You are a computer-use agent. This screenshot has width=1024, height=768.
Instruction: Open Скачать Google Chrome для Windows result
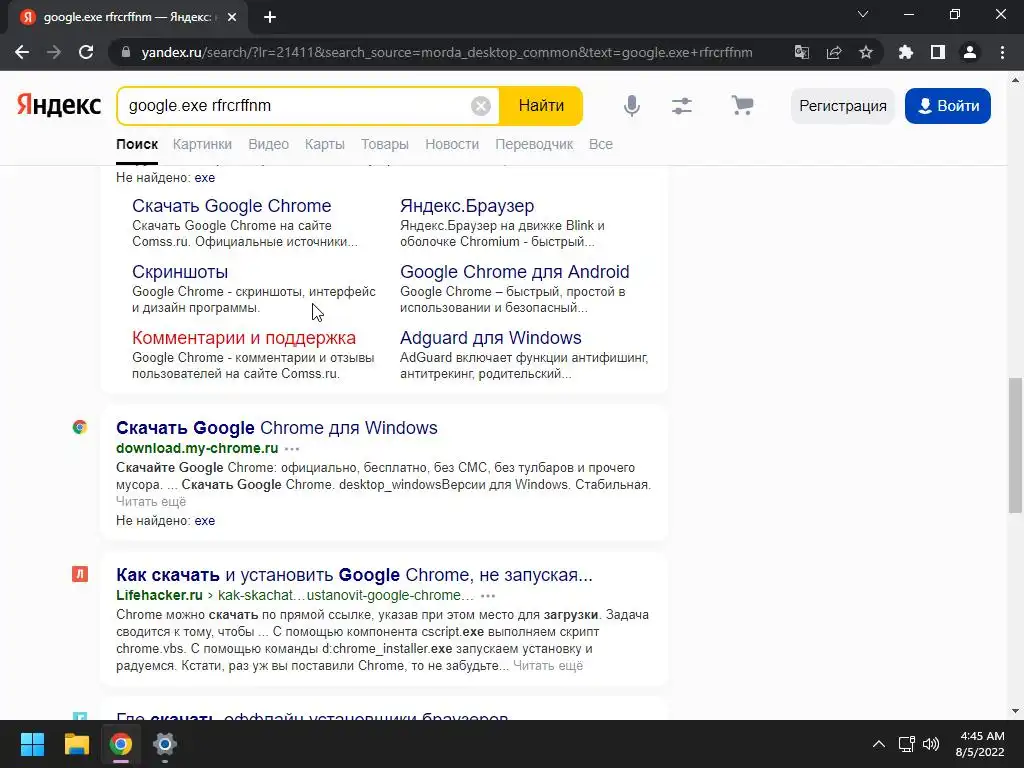pyautogui.click(x=277, y=428)
